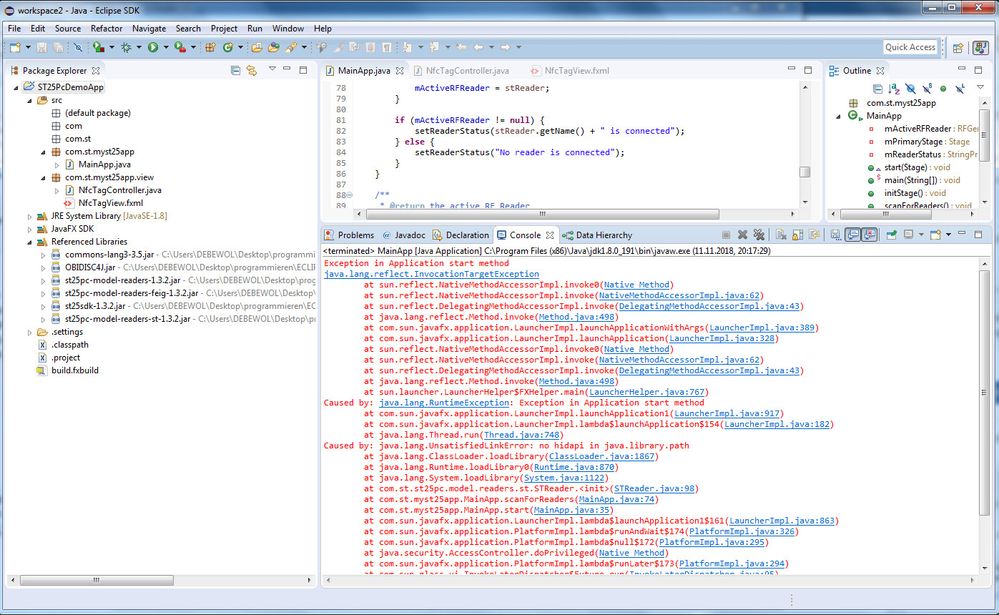Click the ClassLoader.java:1867 link

[x=601, y=456]
